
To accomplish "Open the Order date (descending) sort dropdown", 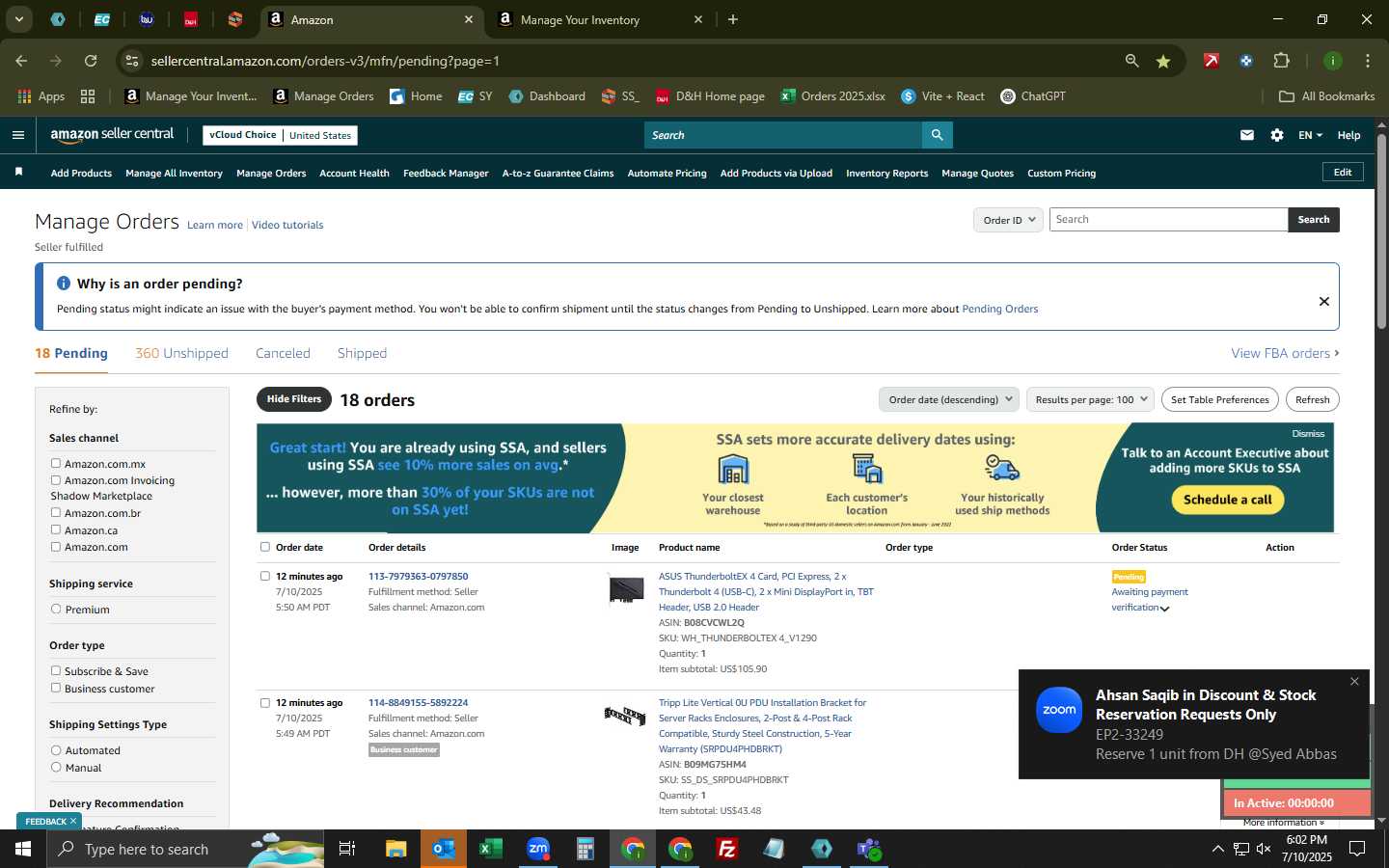I will click(x=949, y=399).
